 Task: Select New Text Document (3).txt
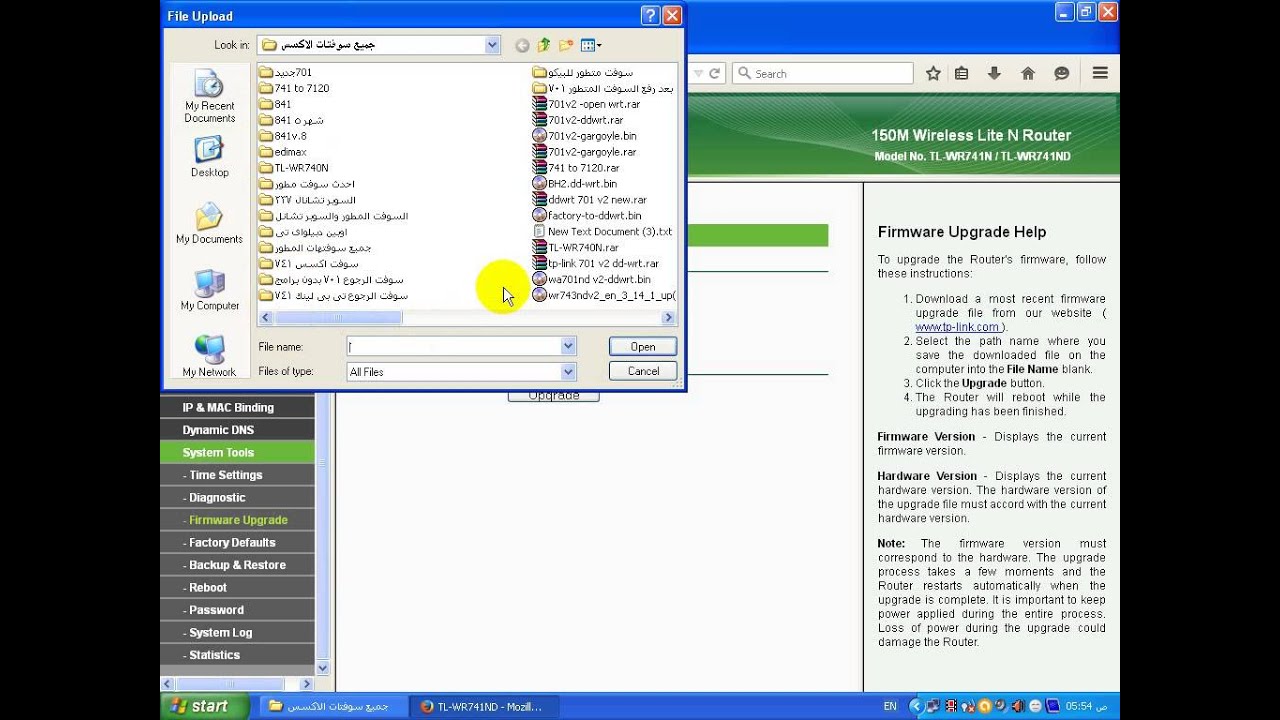(x=603, y=232)
